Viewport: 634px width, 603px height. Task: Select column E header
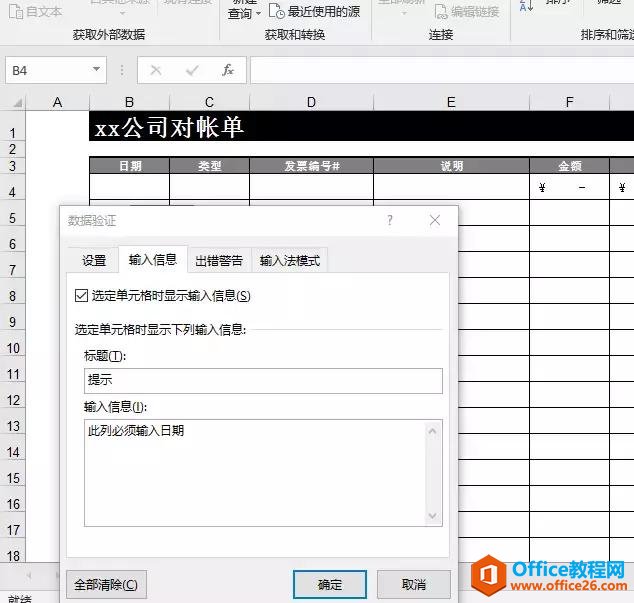pos(451,102)
